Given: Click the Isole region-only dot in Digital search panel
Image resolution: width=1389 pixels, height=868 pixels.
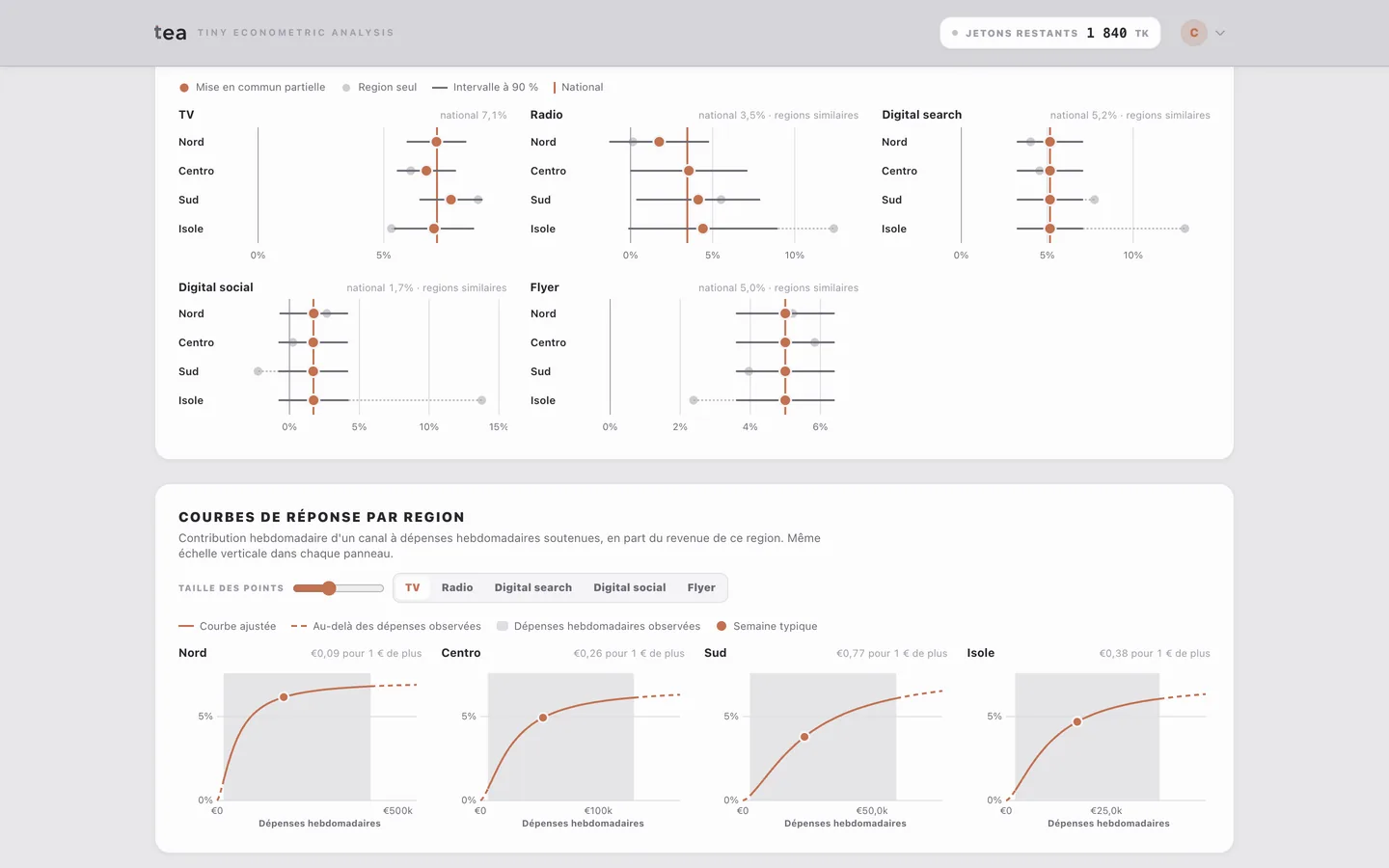Looking at the screenshot, I should coord(1185,229).
